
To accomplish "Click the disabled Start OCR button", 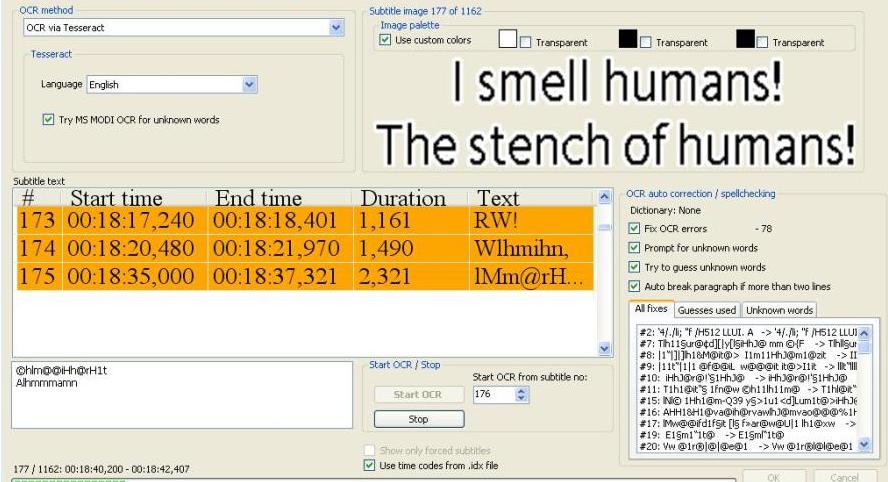I will coord(419,394).
